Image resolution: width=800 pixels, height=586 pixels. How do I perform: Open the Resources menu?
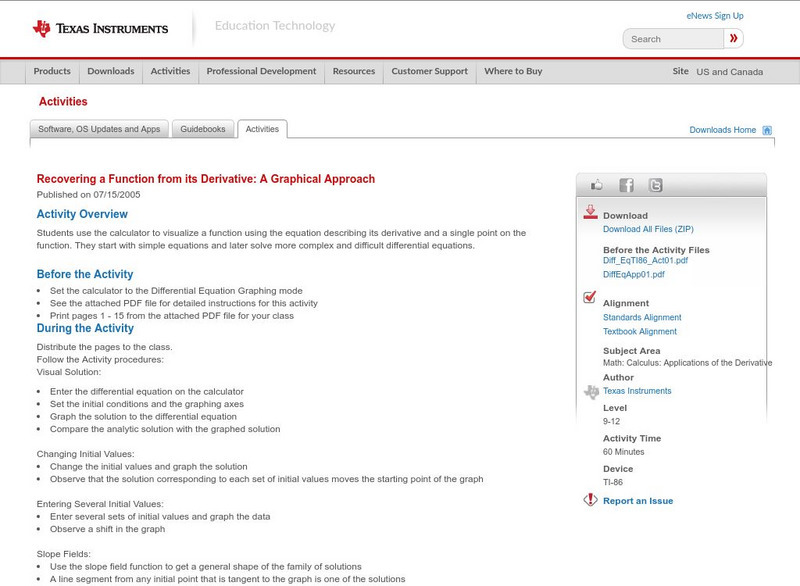pyautogui.click(x=354, y=71)
